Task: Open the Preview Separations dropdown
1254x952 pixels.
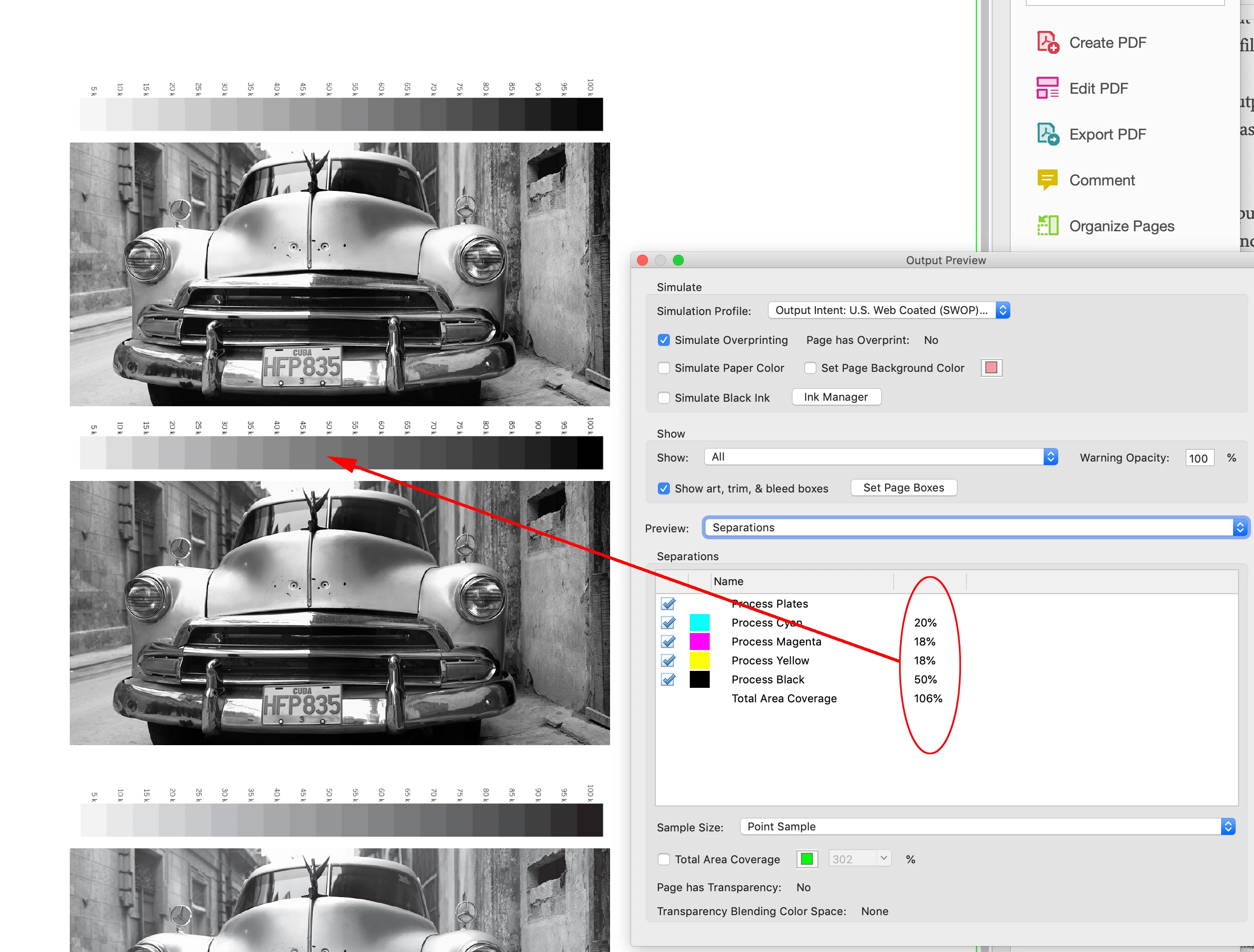Action: point(974,528)
